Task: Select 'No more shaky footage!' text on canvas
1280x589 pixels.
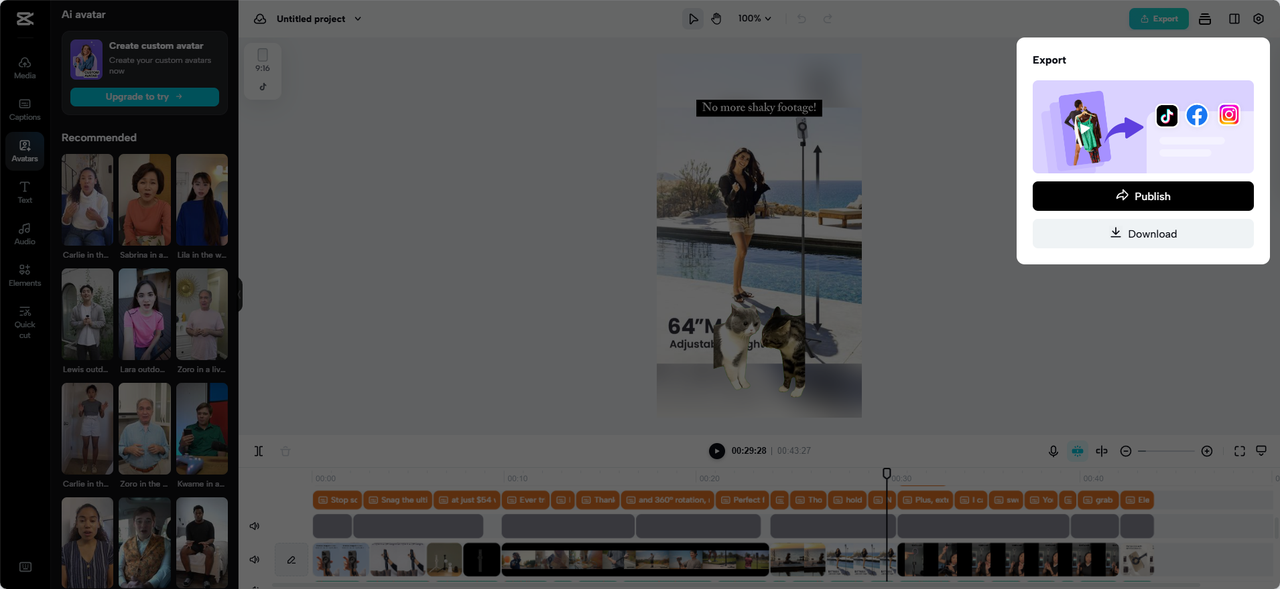Action: coord(759,107)
